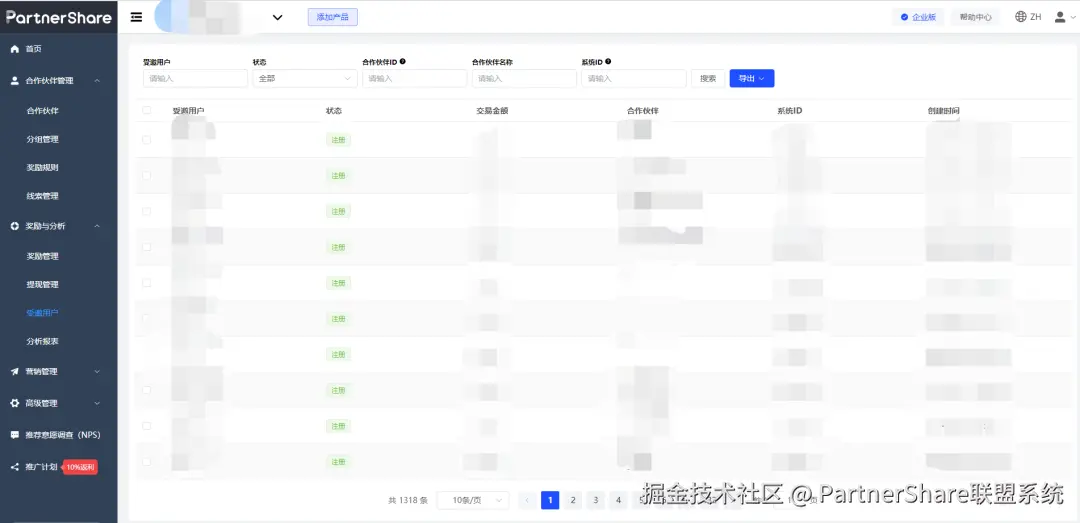This screenshot has width=1080, height=523.
Task: Expand the 高级管理 menu group
Action: pyautogui.click(x=97, y=403)
